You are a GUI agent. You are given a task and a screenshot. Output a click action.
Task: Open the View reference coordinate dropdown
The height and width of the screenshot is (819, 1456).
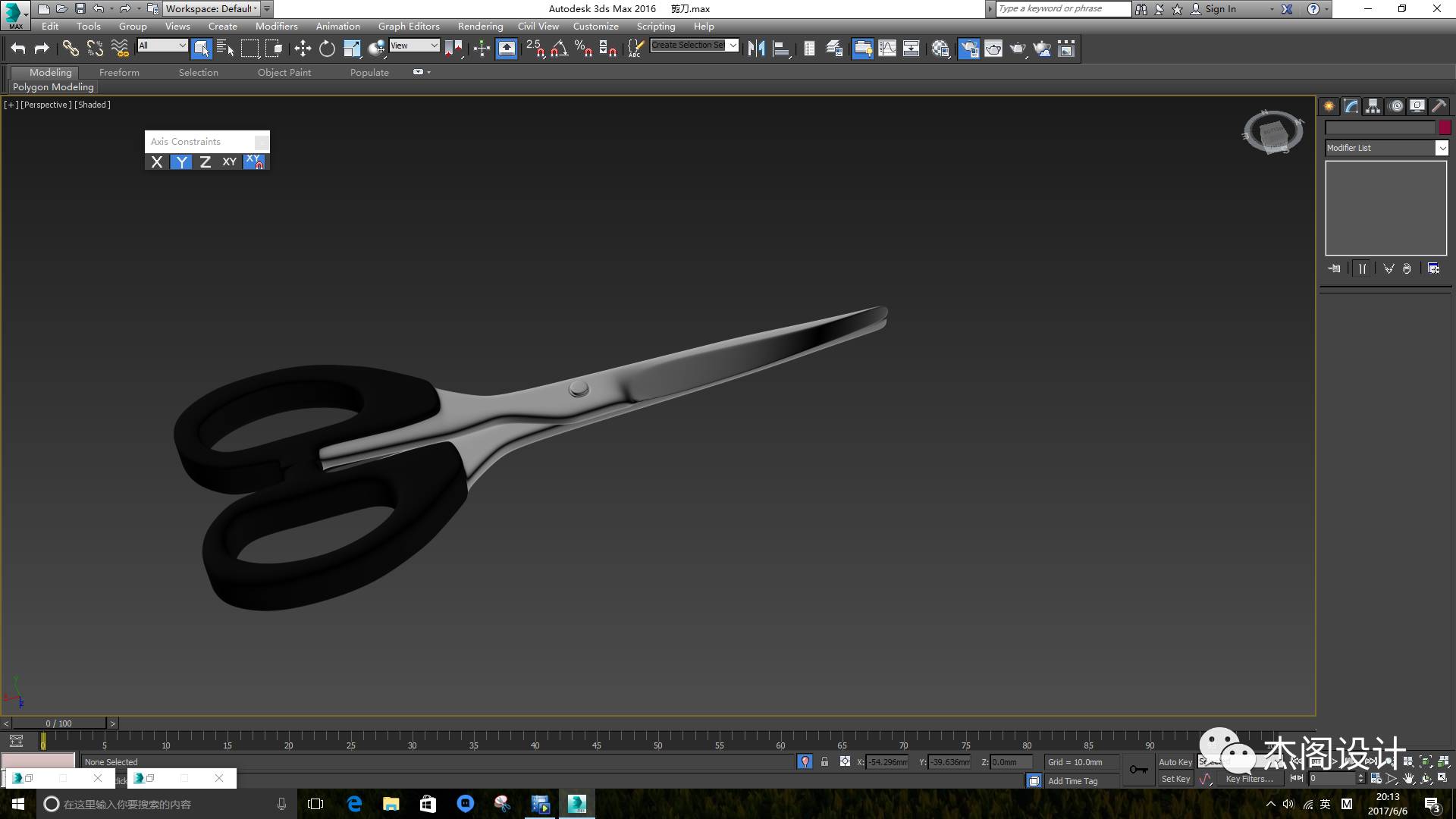coord(434,45)
